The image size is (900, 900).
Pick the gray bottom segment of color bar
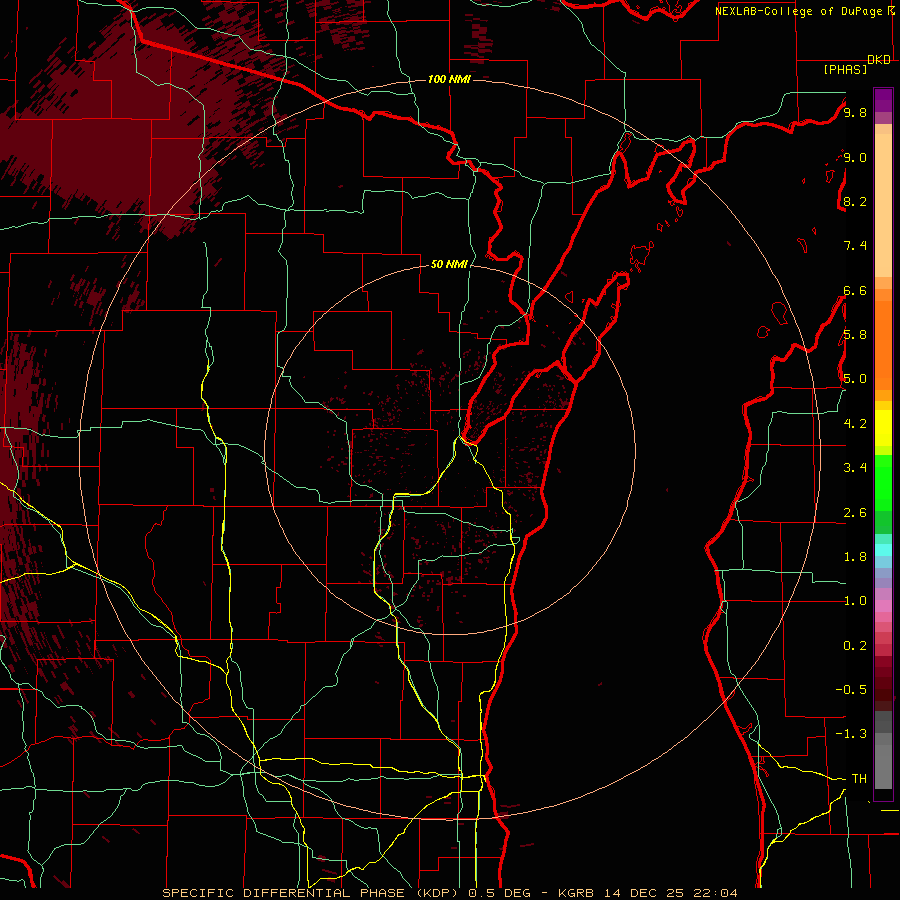(x=883, y=766)
